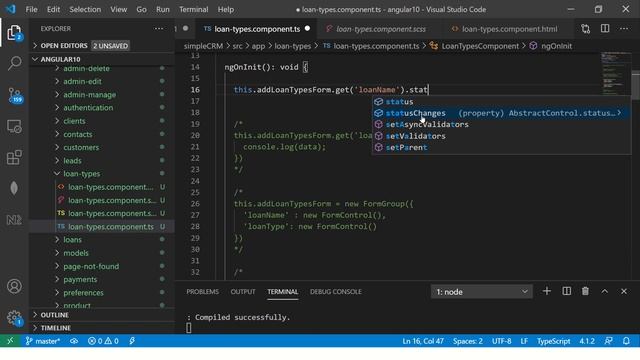640x360 pixels.
Task: Click the open changes compare icon
Action: coord(586,29)
